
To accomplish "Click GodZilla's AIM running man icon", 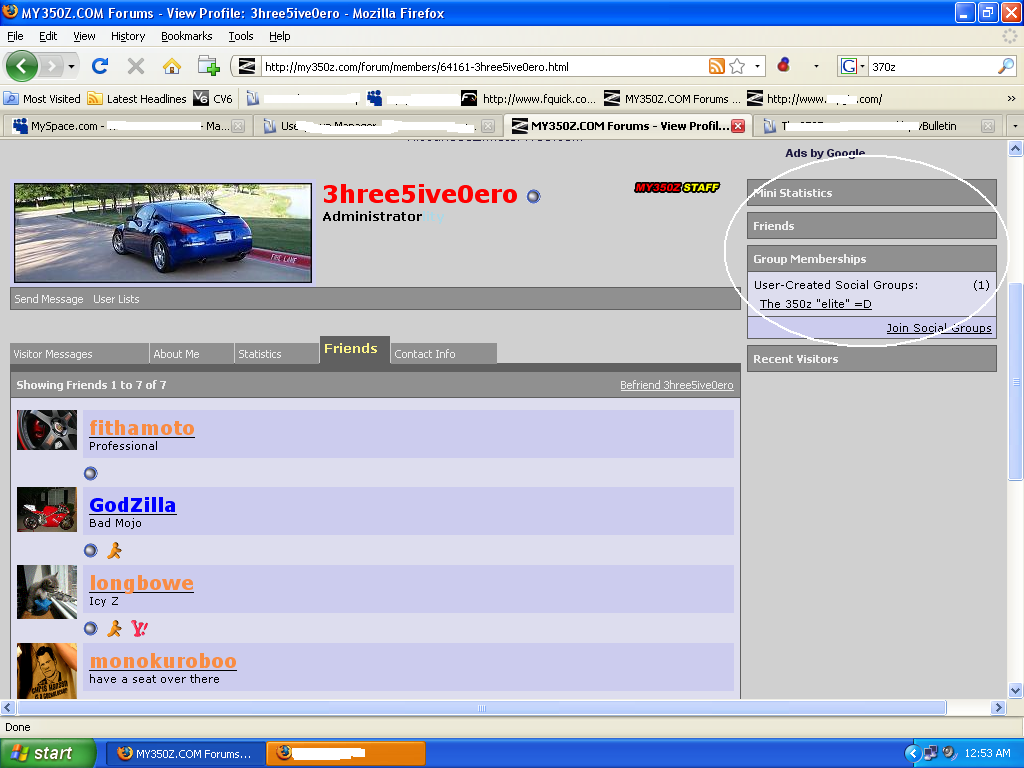I will pos(114,551).
